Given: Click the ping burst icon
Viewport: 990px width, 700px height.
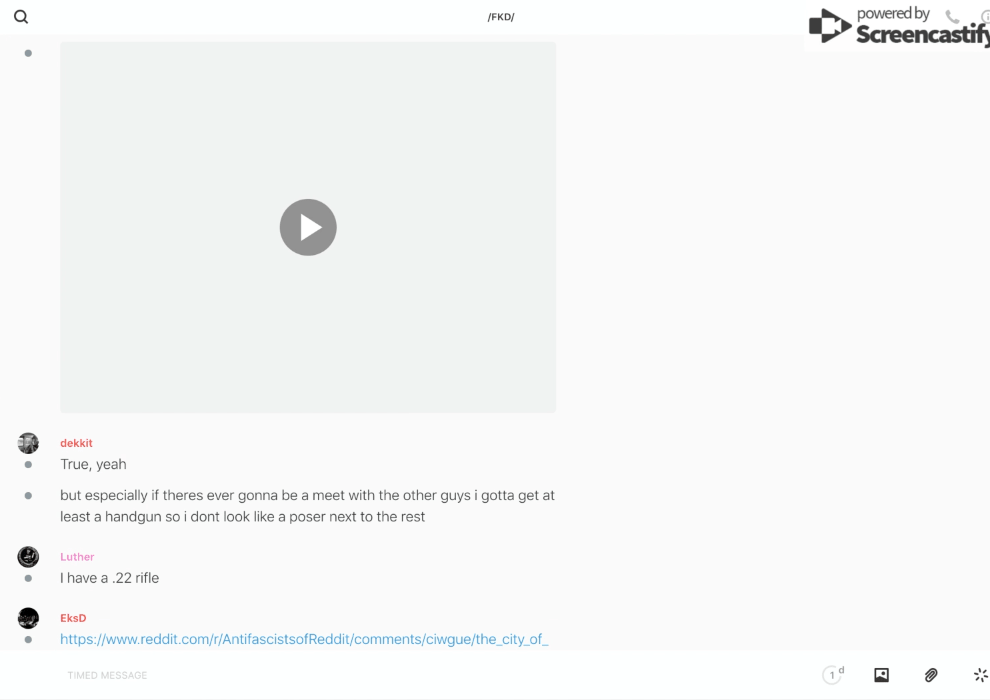Looking at the screenshot, I should pyautogui.click(x=980, y=675).
